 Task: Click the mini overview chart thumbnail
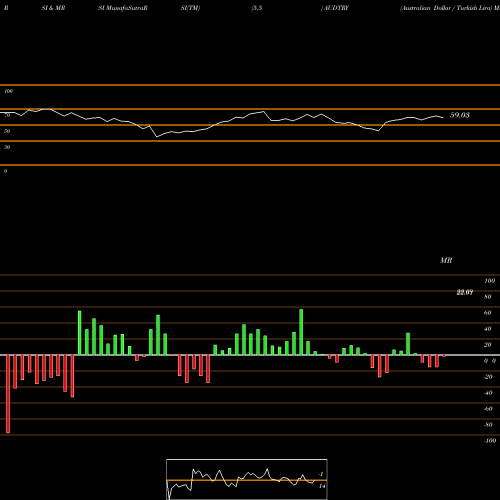[247, 479]
